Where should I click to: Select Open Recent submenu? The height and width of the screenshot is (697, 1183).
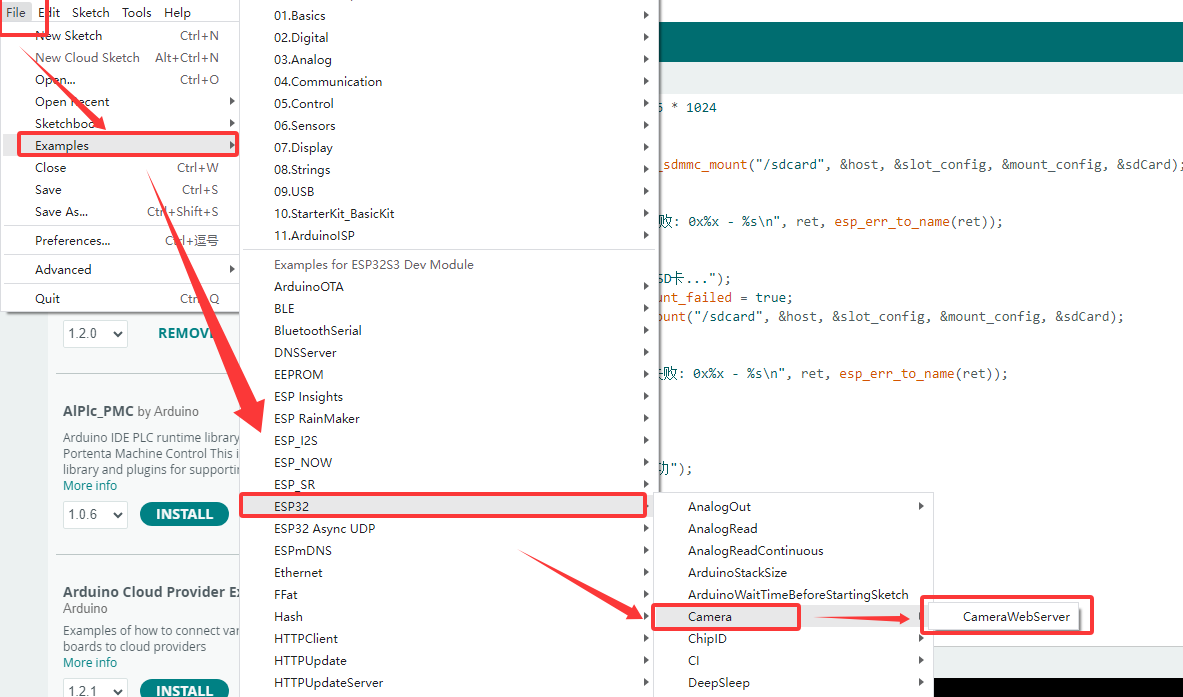pyautogui.click(x=121, y=101)
